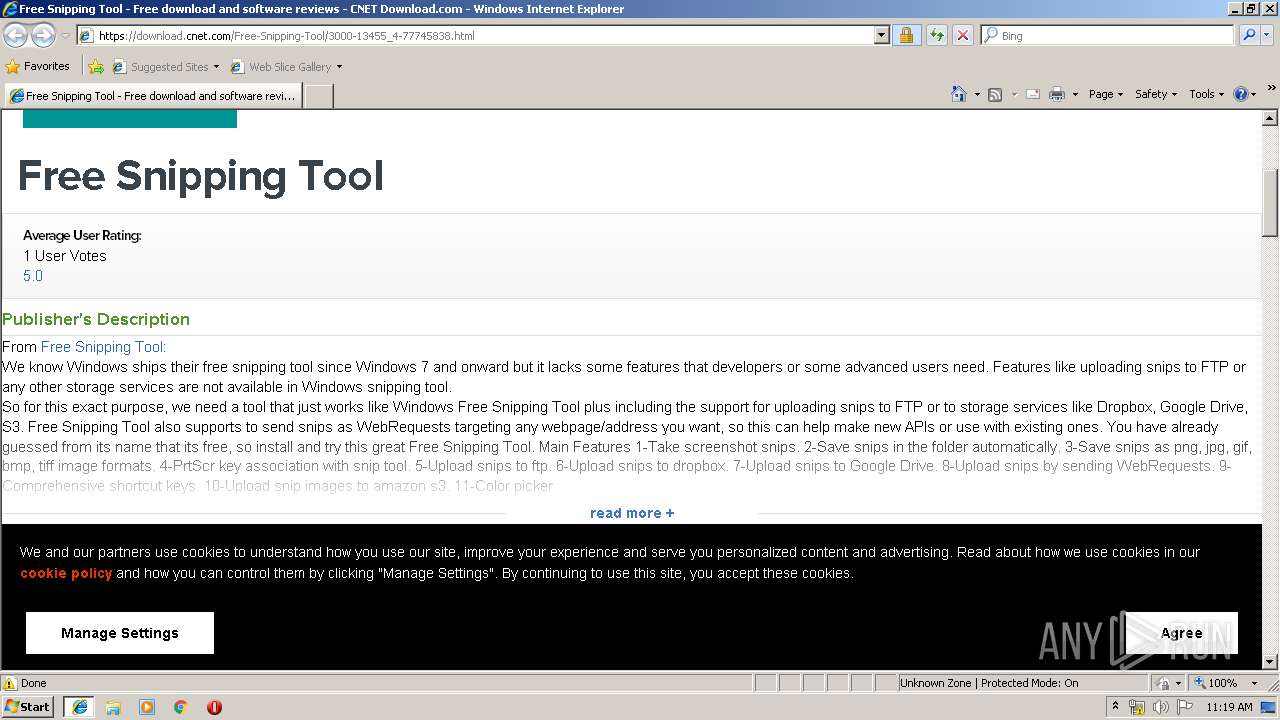
Task: Click the network status tray icon
Action: tap(1137, 707)
